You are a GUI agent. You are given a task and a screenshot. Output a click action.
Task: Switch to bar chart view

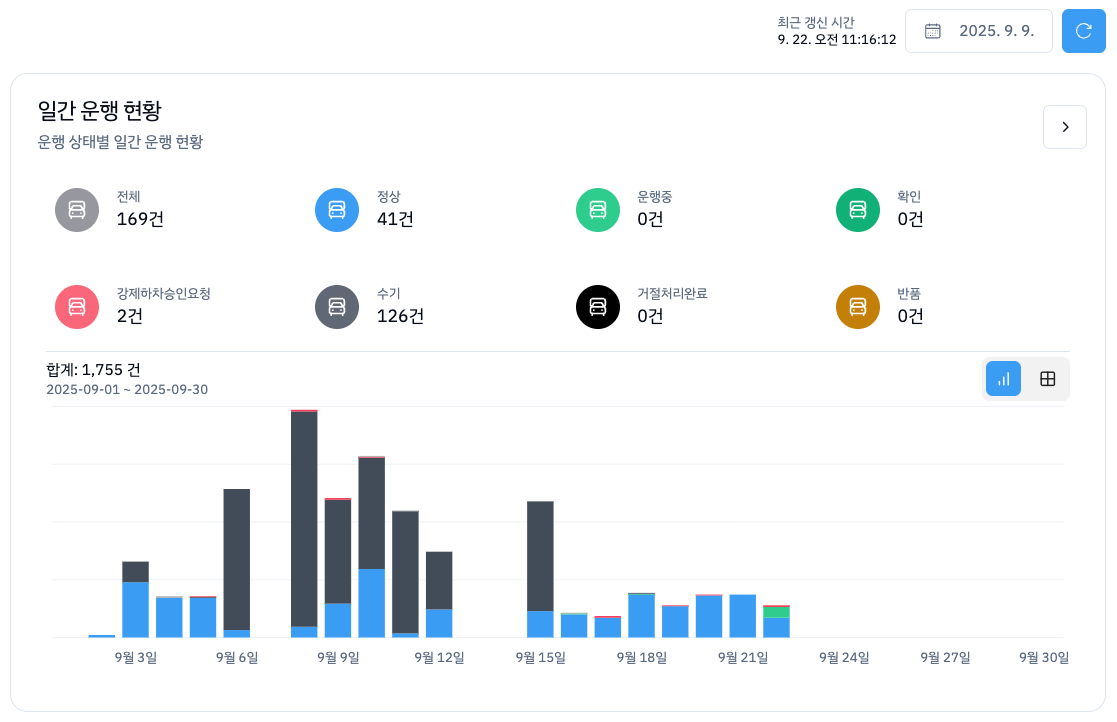click(1003, 379)
